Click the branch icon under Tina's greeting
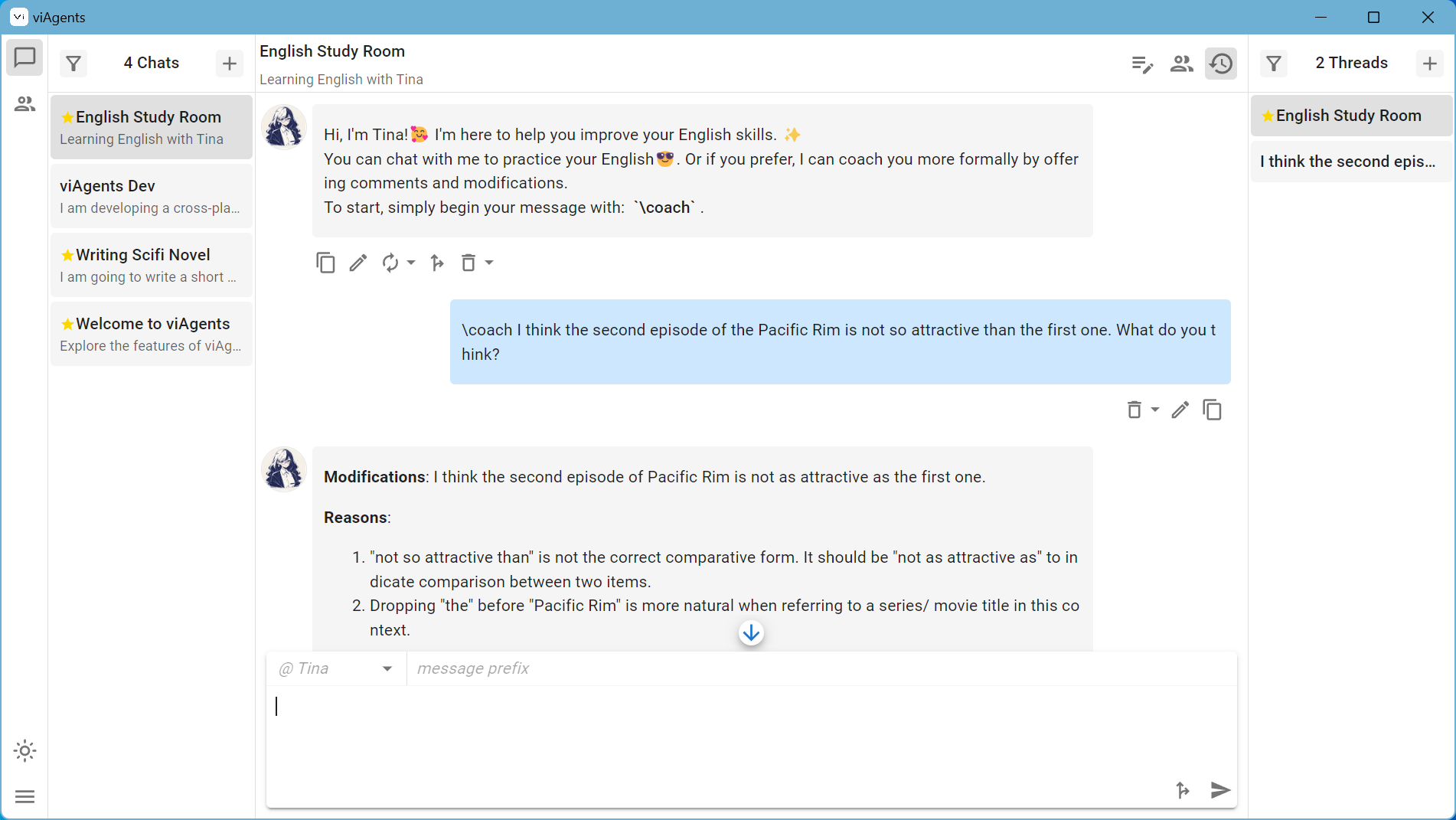The image size is (1456, 820). point(437,263)
